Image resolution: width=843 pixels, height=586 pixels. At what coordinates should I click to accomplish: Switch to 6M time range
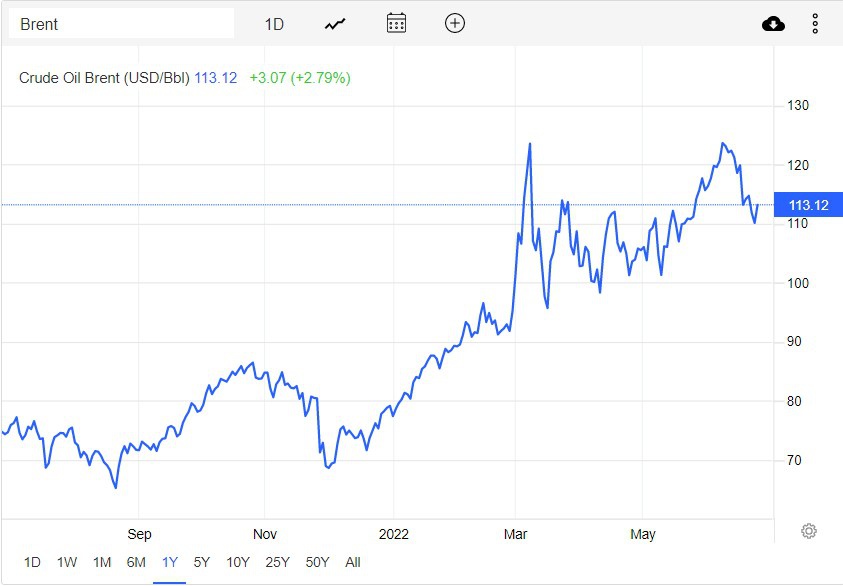click(136, 562)
